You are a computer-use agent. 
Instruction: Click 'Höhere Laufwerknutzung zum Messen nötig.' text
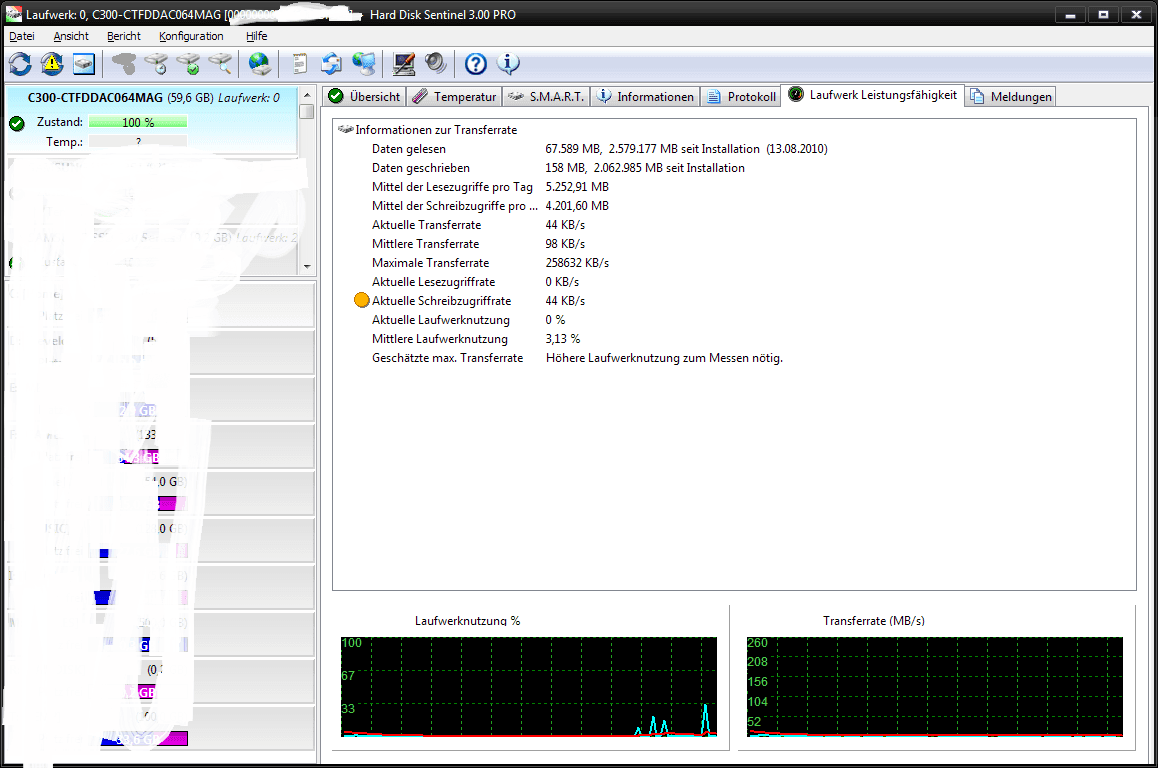coord(664,358)
